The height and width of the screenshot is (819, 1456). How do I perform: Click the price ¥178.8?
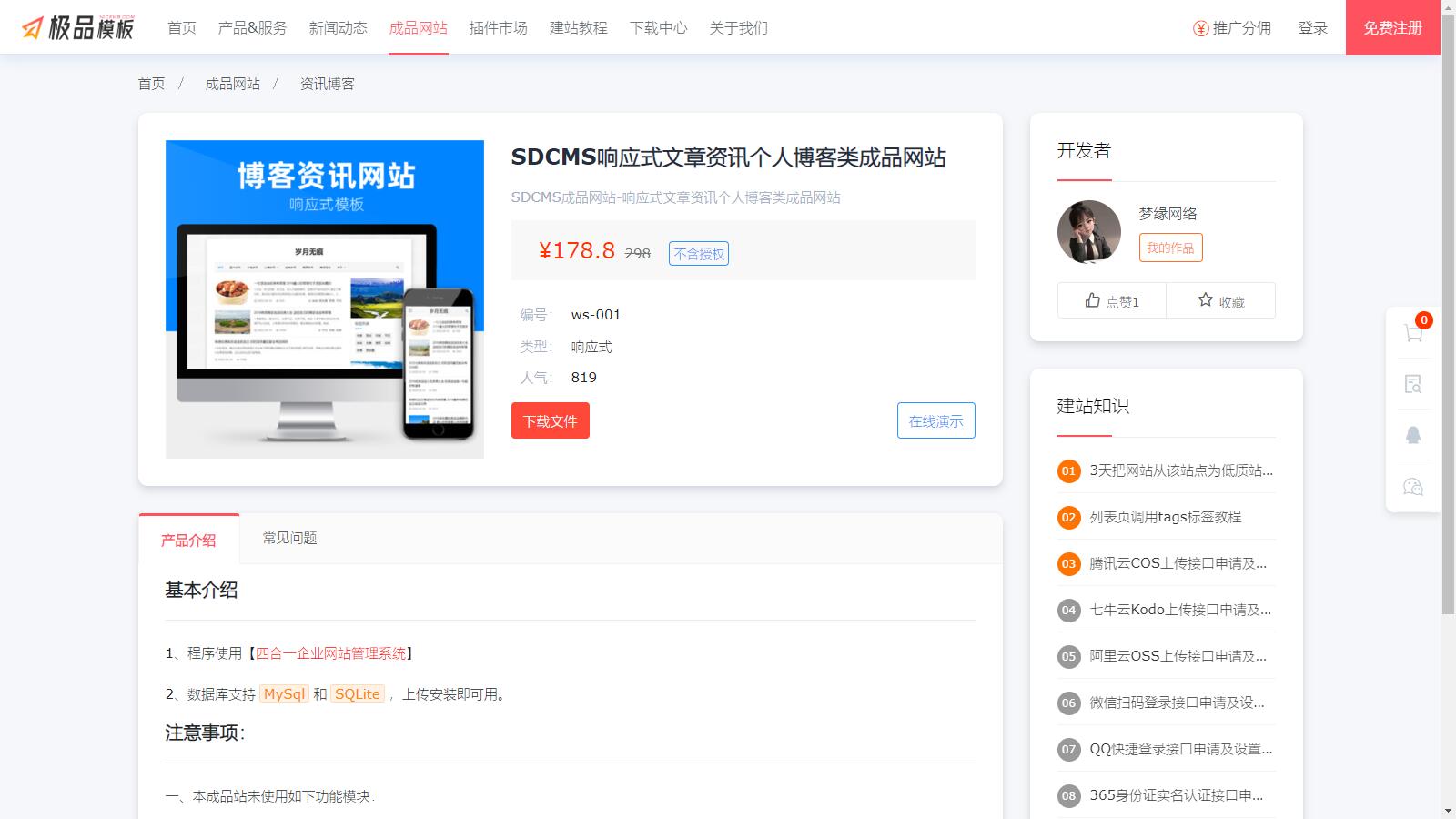click(x=577, y=250)
